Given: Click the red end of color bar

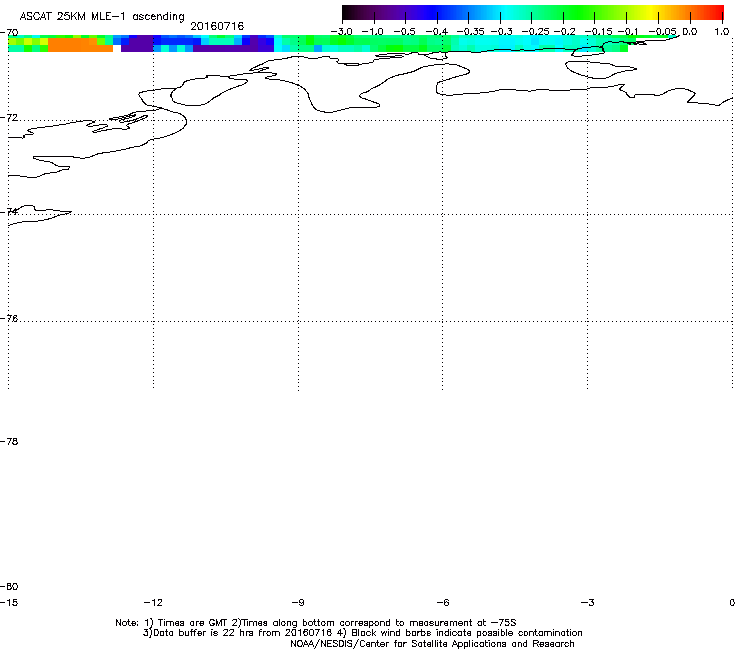Looking at the screenshot, I should click(717, 12).
